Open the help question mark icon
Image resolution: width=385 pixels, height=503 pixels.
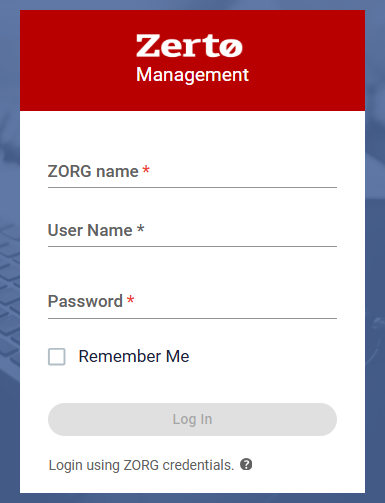(246, 464)
